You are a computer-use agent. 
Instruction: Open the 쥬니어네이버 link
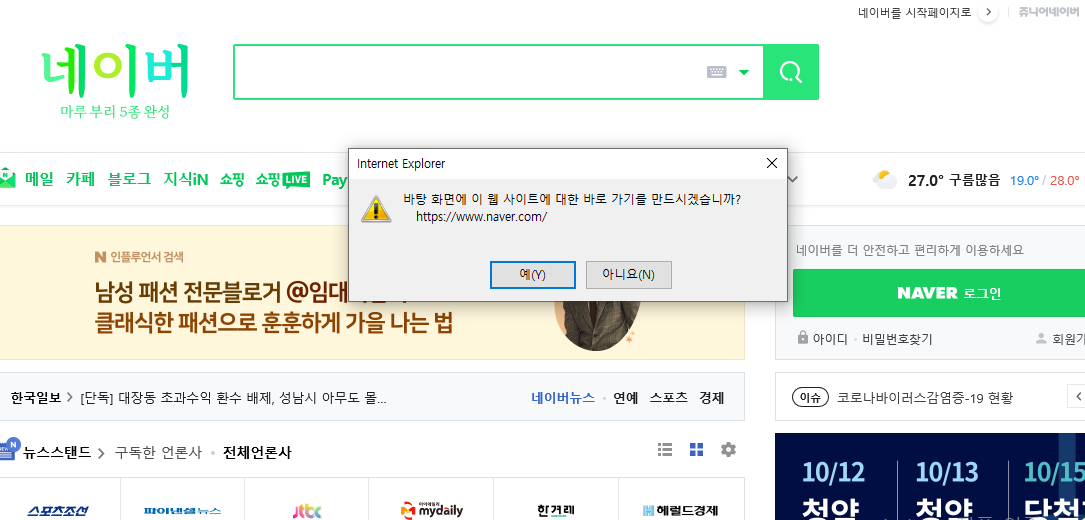tap(1049, 12)
